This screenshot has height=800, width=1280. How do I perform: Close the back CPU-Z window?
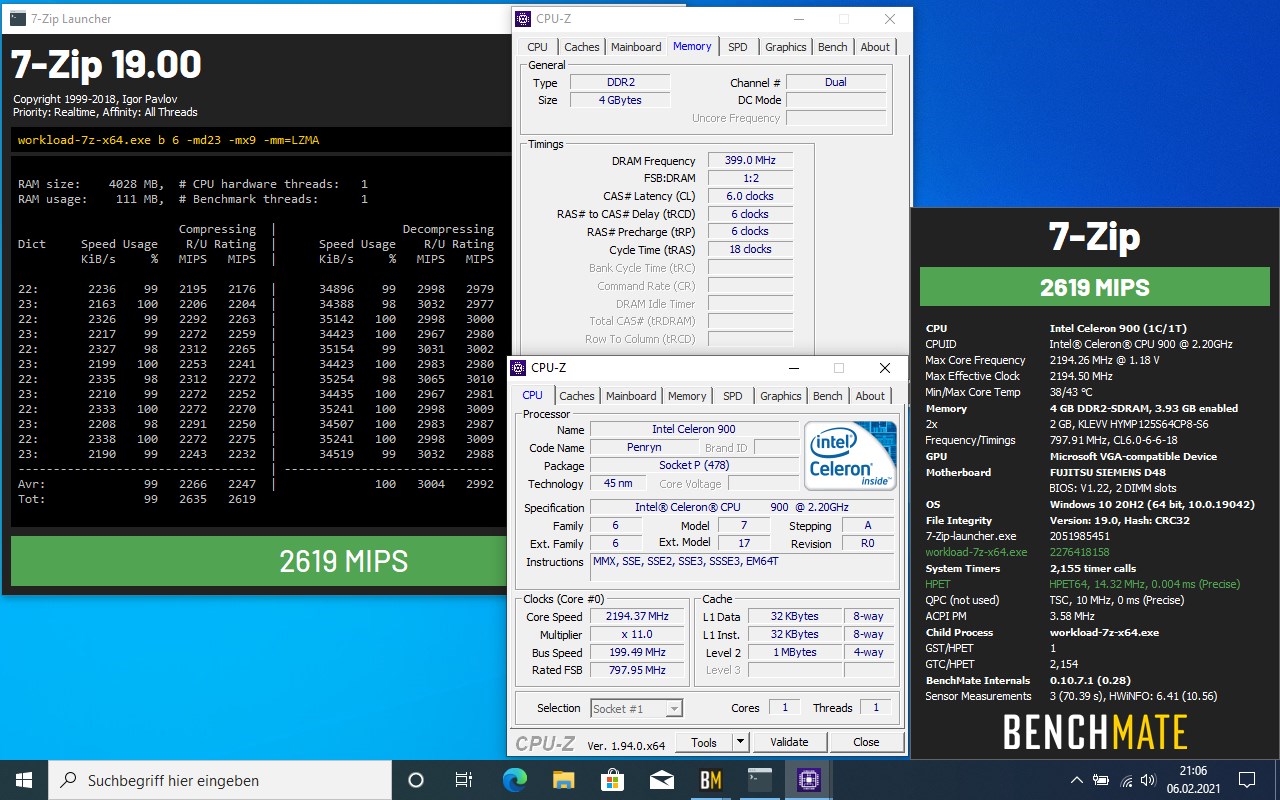click(890, 19)
